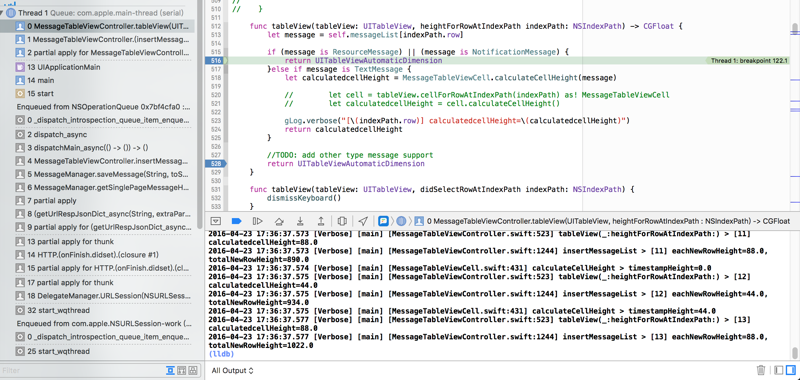Click the (lldb) console prompt
This screenshot has width=800, height=380.
coord(221,354)
